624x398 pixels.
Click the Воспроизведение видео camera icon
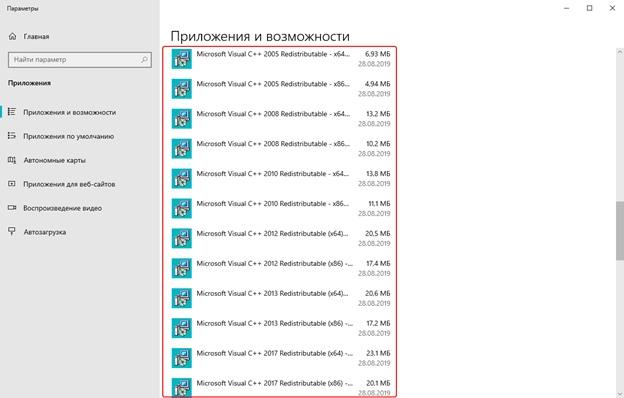pos(12,208)
